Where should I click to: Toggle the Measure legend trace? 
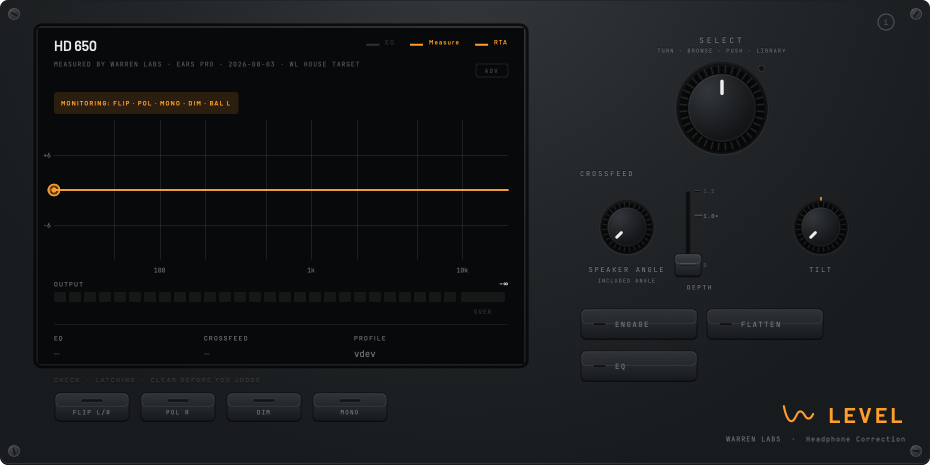[x=435, y=43]
